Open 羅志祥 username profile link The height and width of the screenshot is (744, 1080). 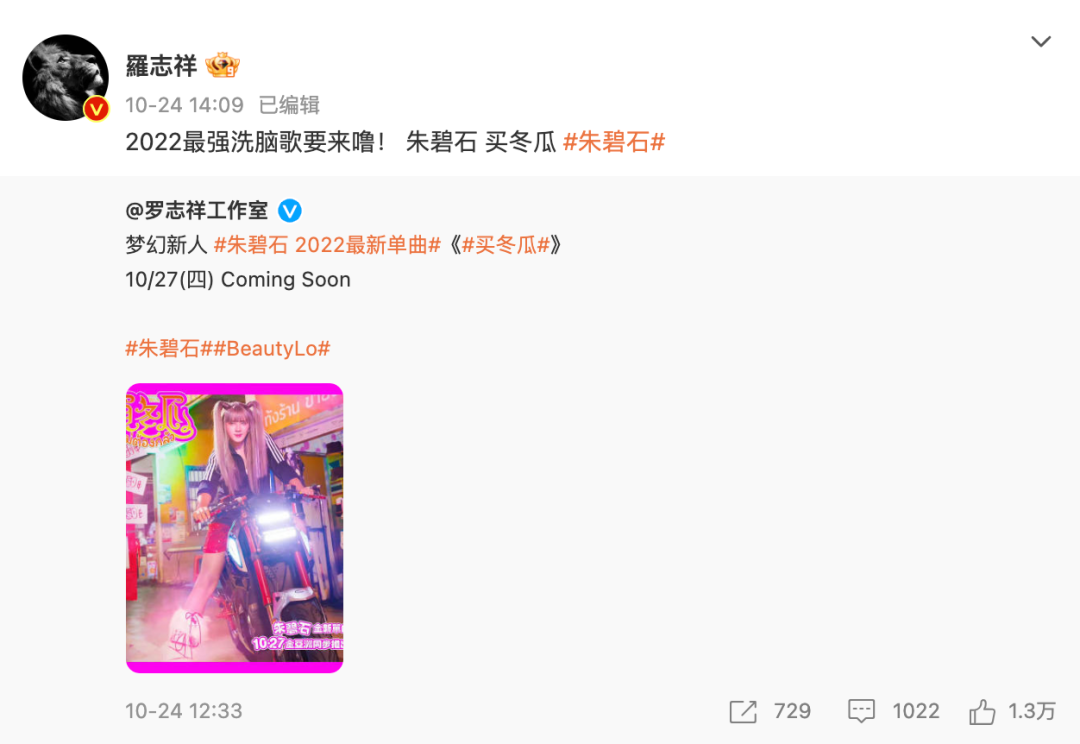point(161,66)
